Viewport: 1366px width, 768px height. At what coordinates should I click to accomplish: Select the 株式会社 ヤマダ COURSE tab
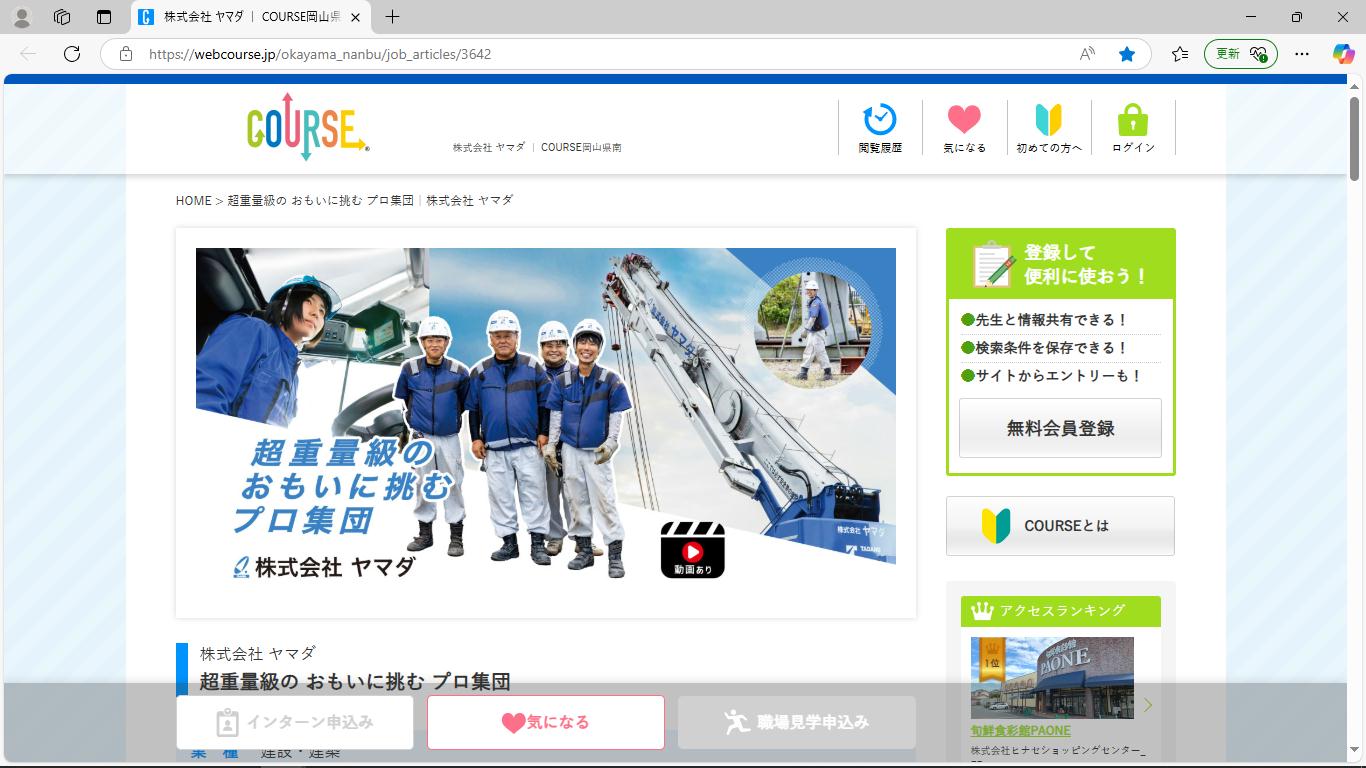pyautogui.click(x=251, y=17)
